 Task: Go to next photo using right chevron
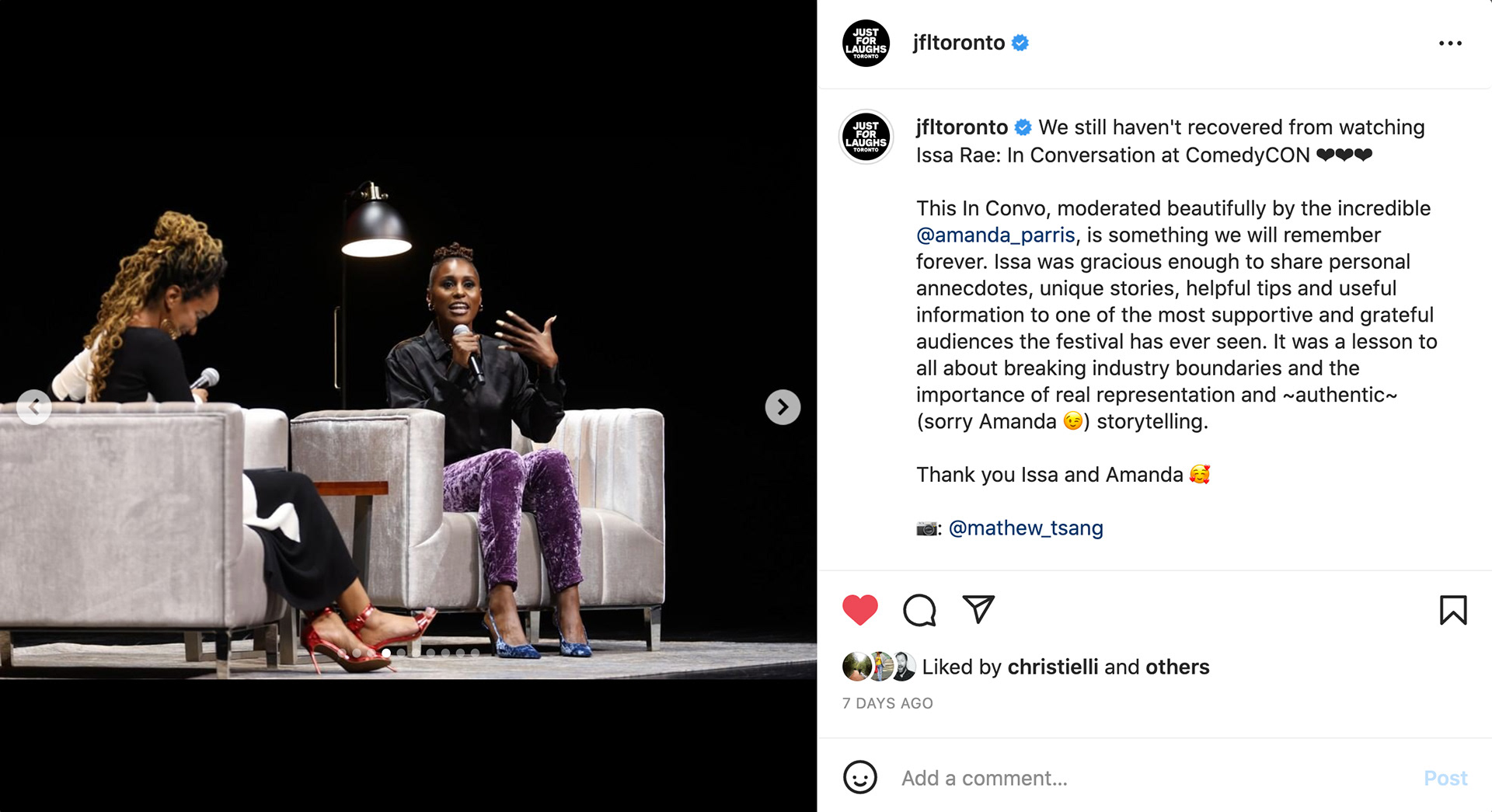(x=783, y=407)
